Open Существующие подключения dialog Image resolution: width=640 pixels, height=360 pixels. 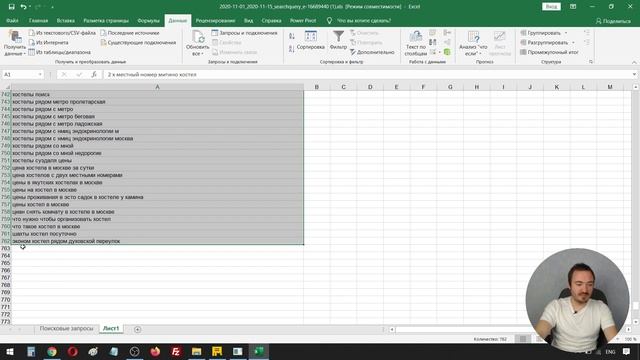[x=138, y=42]
